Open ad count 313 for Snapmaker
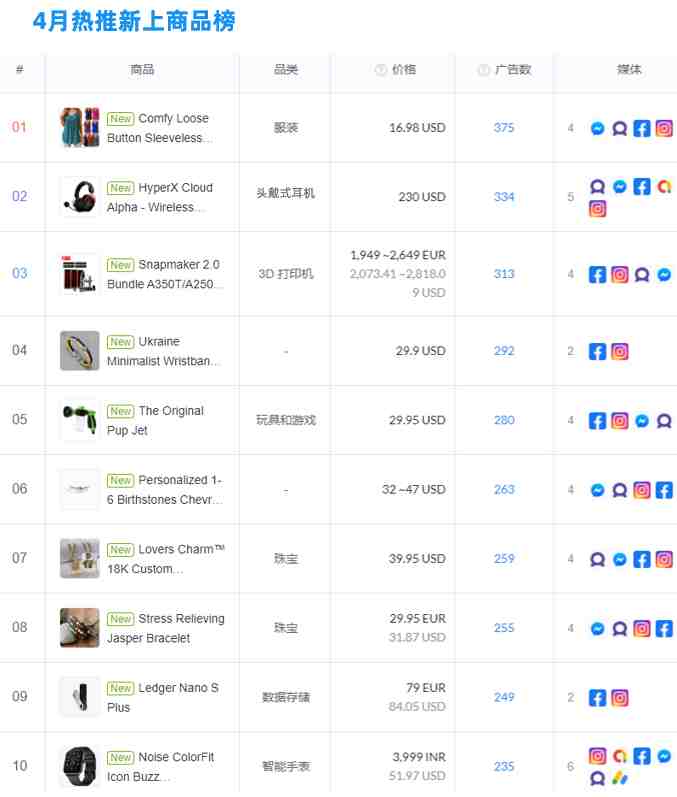677x797 pixels. click(504, 274)
